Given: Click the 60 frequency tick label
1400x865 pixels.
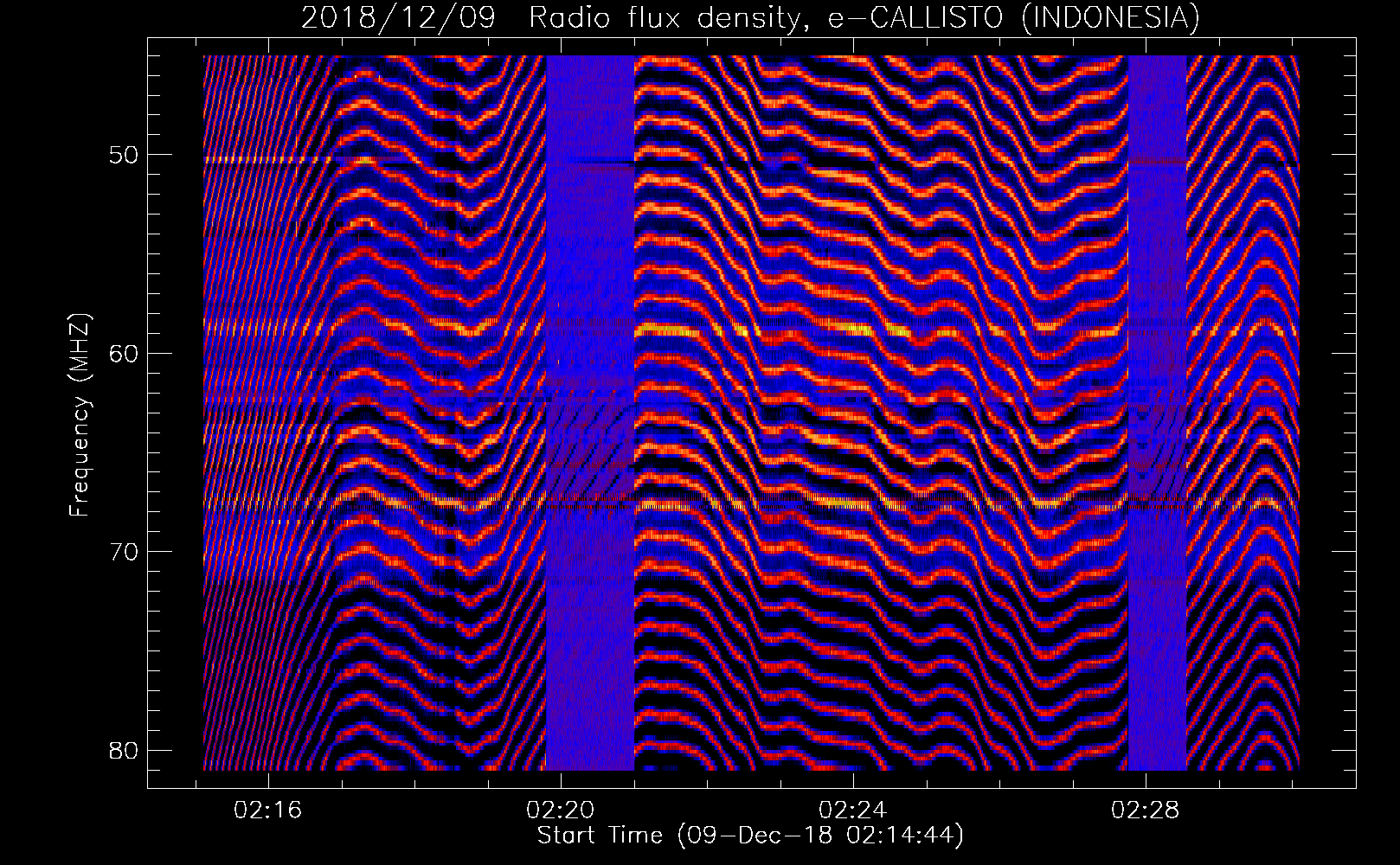Looking at the screenshot, I should pyautogui.click(x=123, y=354).
